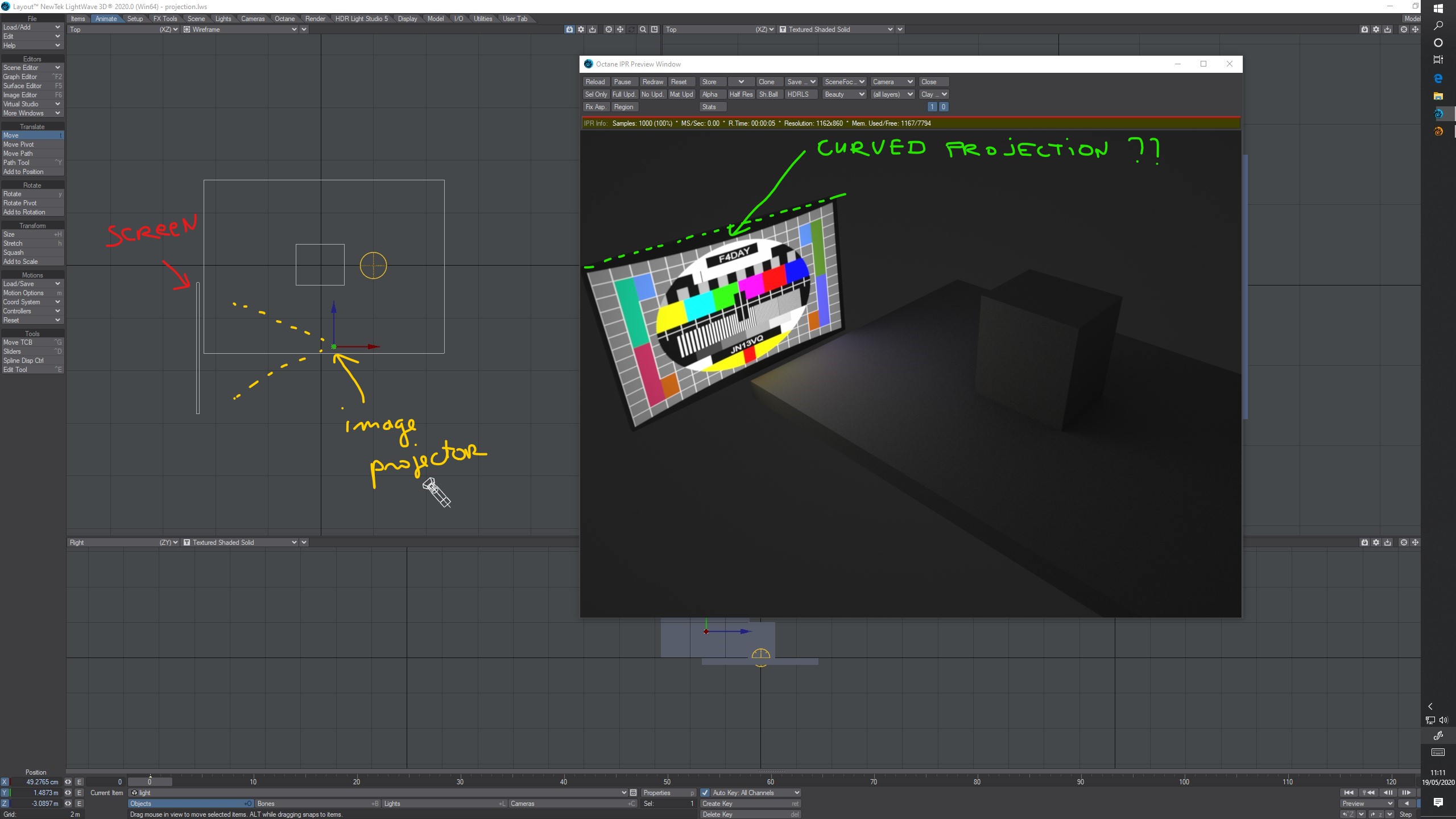Switch to the Render menu tab
This screenshot has height=819, width=1456.
pos(315,19)
